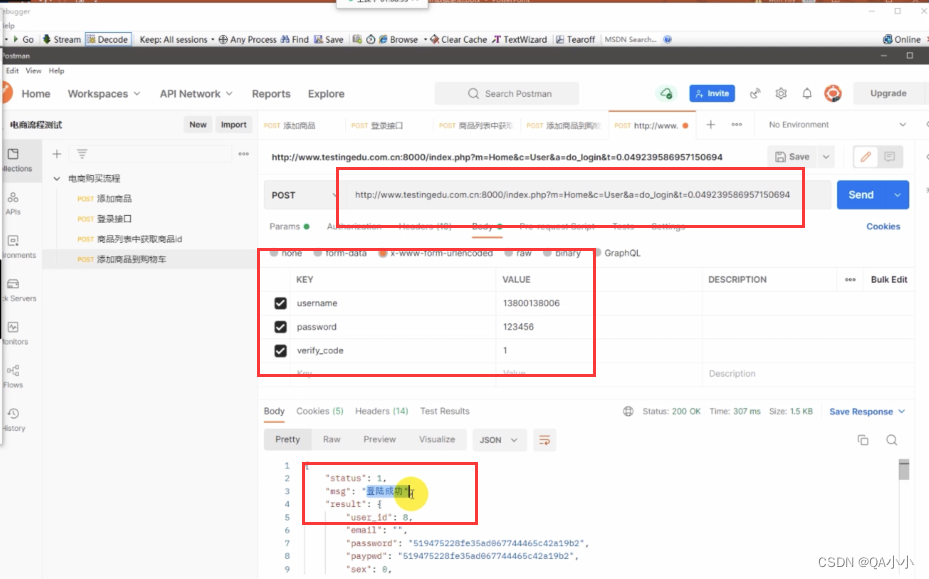This screenshot has width=929, height=579.
Task: Click the network globe icon in response
Action: pos(628,411)
